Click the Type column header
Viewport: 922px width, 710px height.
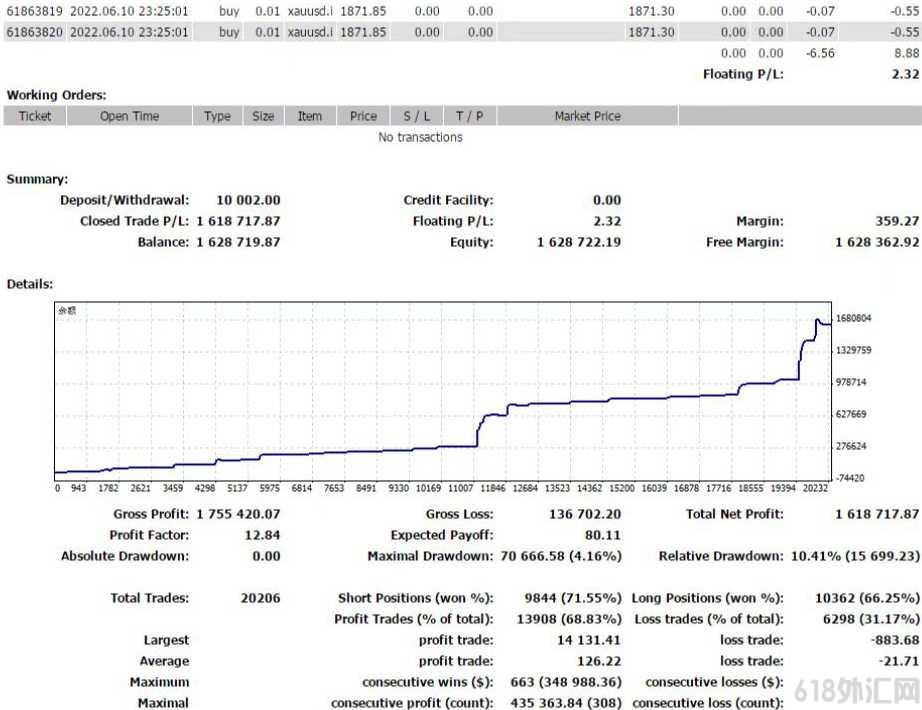pyautogui.click(x=218, y=116)
